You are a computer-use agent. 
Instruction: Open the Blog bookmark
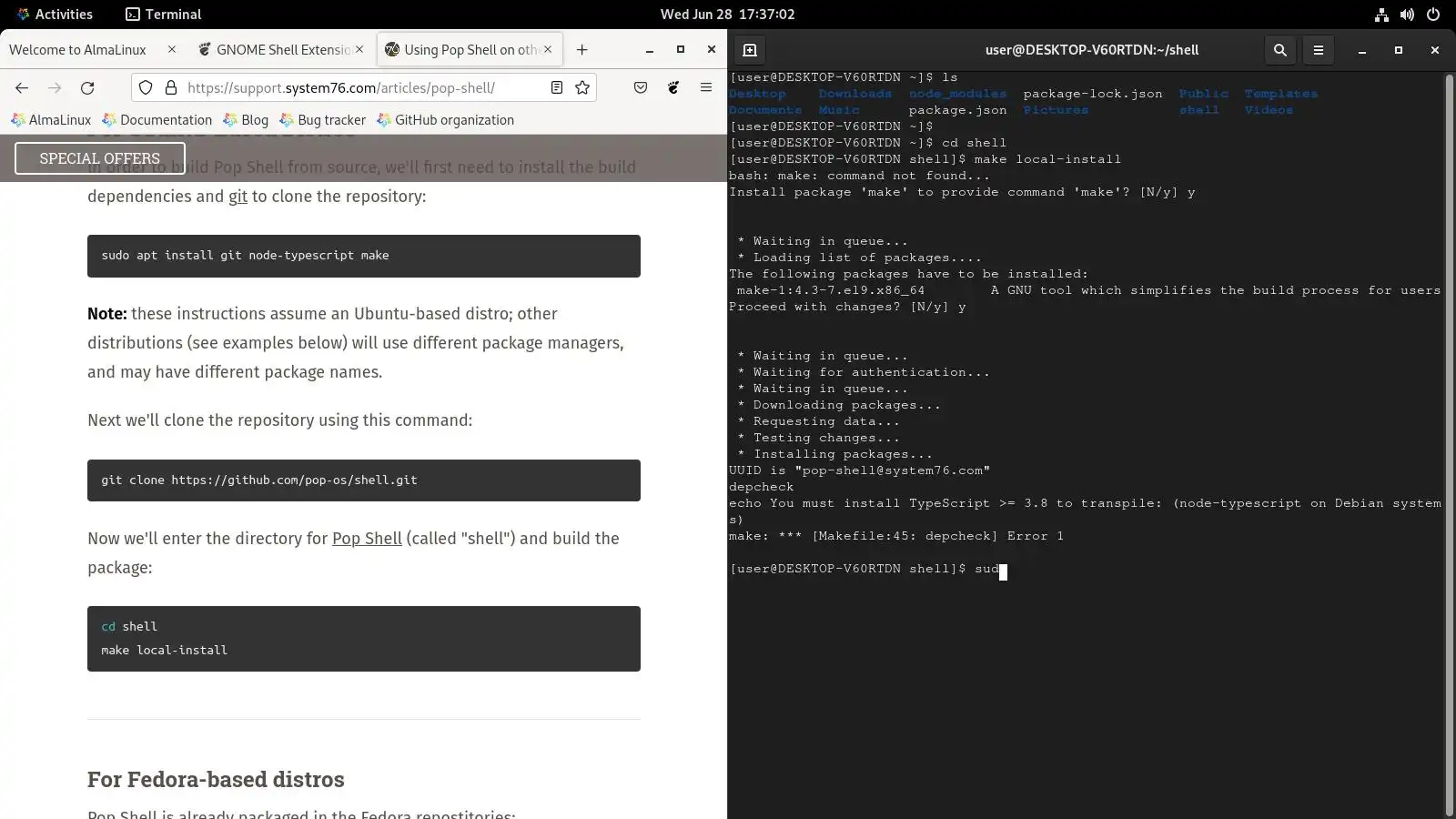(246, 120)
